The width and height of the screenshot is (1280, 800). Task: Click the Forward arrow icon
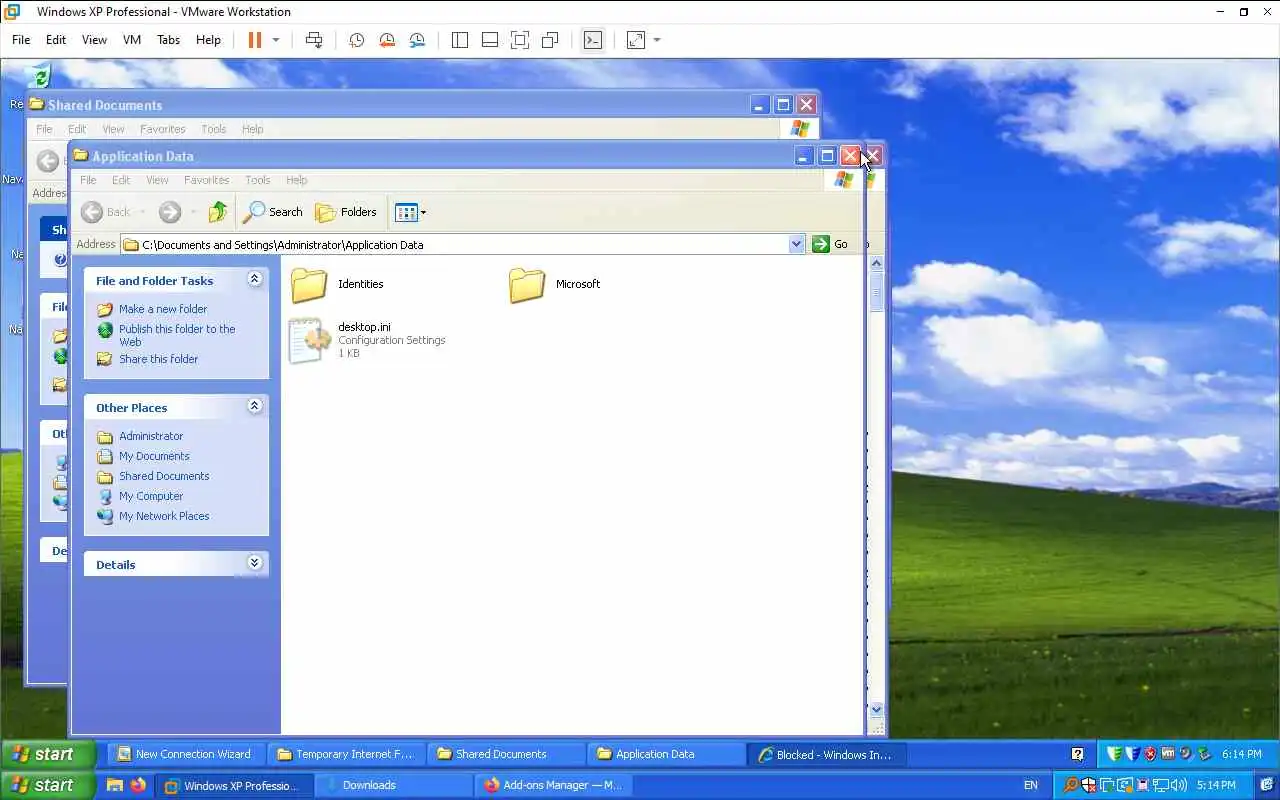(170, 212)
